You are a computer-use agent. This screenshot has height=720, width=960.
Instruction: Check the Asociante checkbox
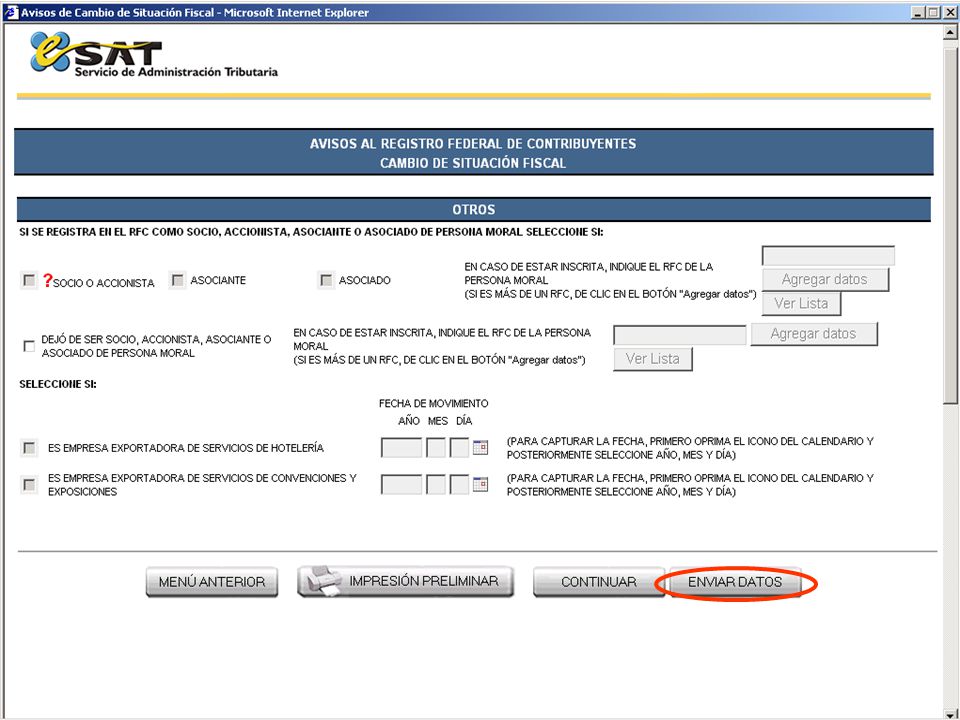[178, 280]
